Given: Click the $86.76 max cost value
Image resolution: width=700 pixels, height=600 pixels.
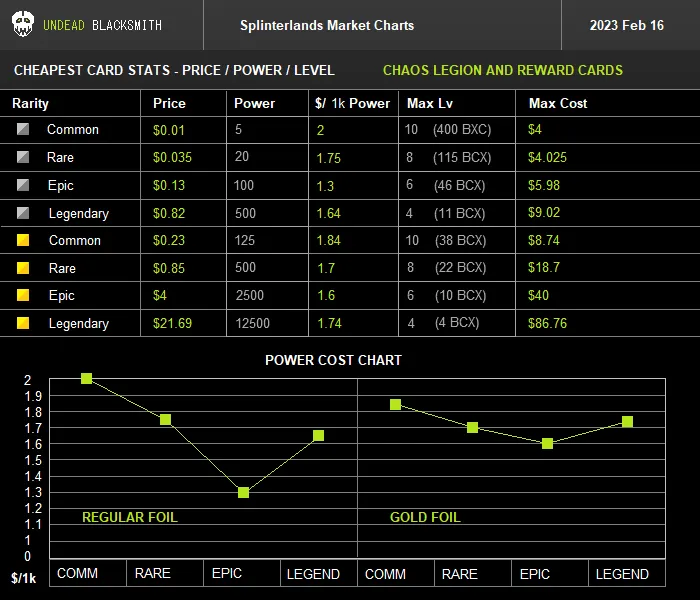Looking at the screenshot, I should 547,323.
